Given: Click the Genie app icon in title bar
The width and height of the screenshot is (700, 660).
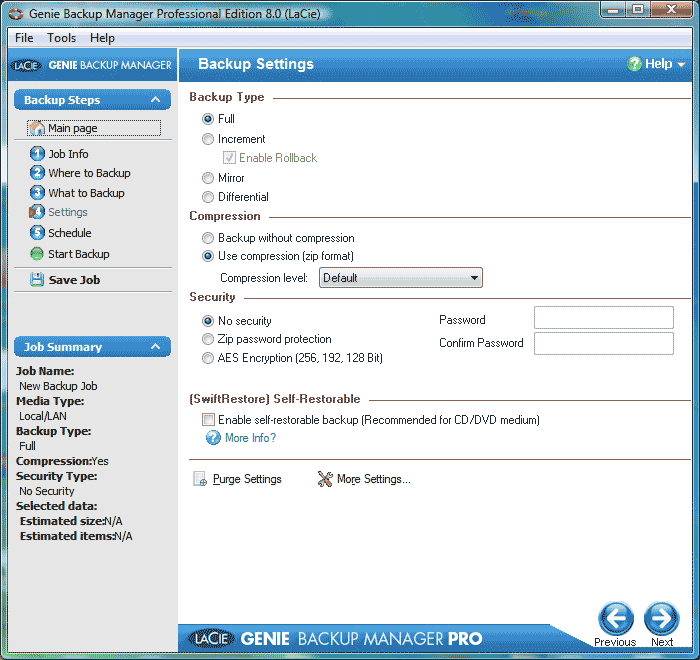Looking at the screenshot, I should pos(16,14).
